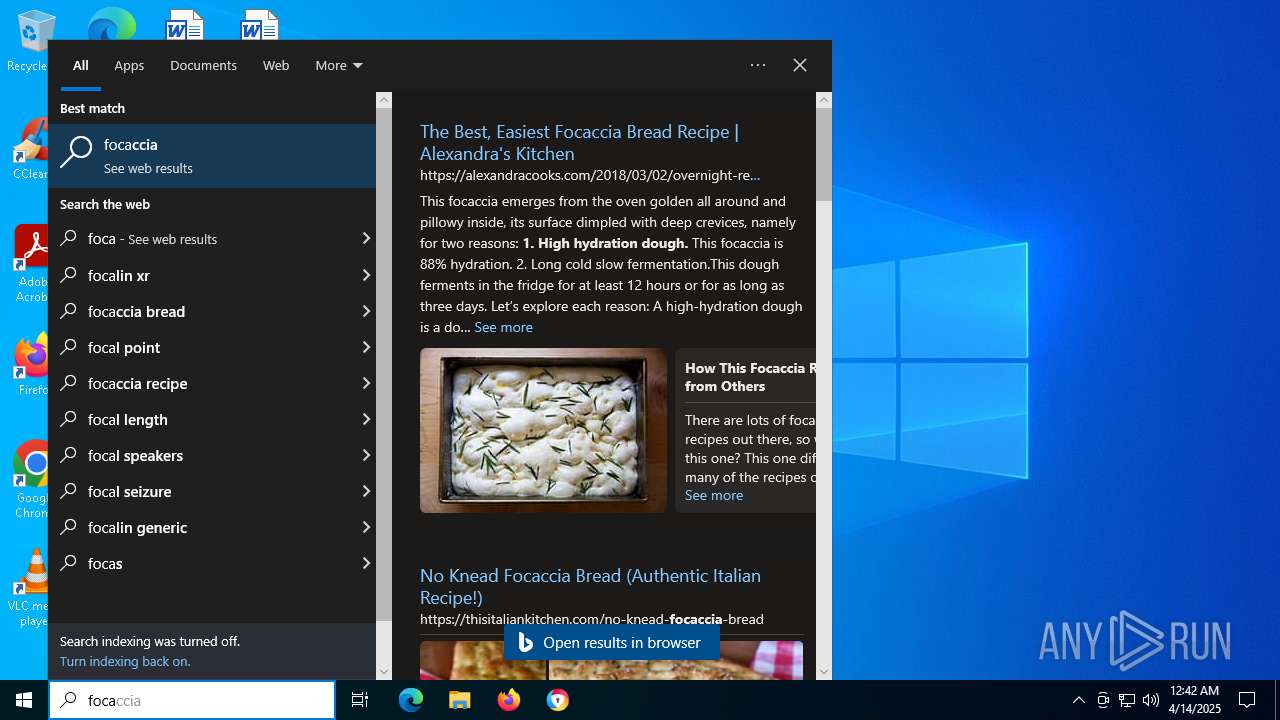Open the Google Chrome desktop shortcut
Image resolution: width=1280 pixels, height=720 pixels.
click(x=32, y=480)
